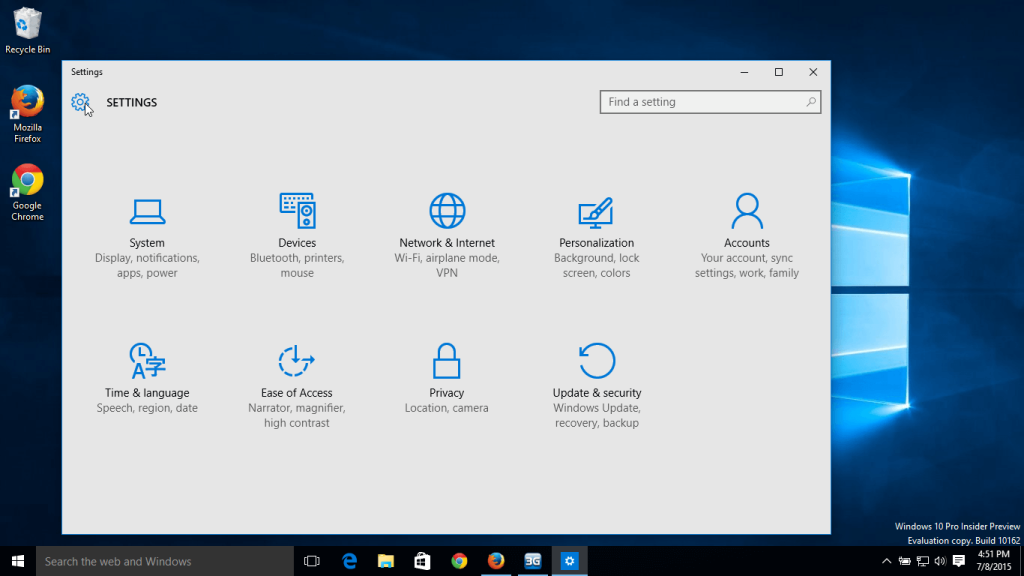Click the battery icon in the tray
The height and width of the screenshot is (576, 1024).
click(x=904, y=561)
